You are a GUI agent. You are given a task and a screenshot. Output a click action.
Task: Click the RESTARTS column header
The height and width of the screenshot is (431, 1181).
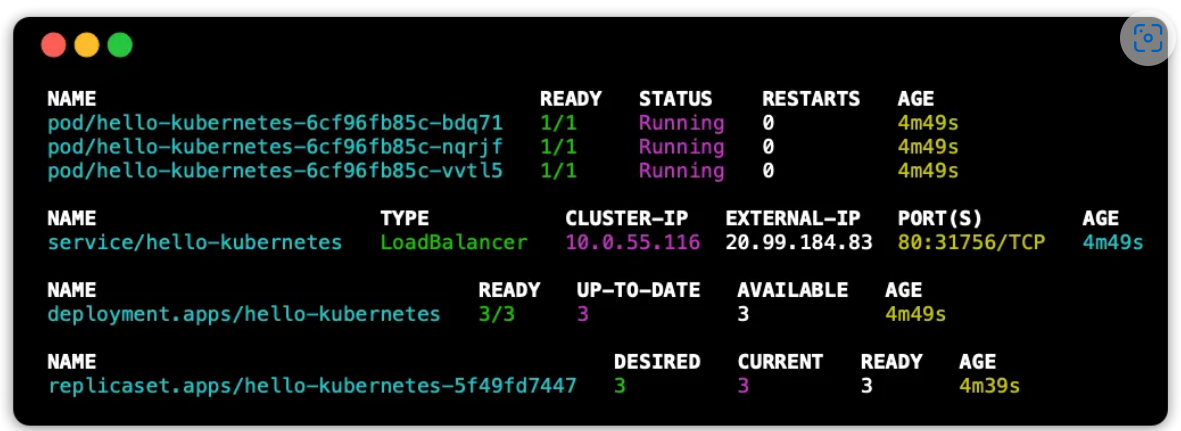pos(811,99)
